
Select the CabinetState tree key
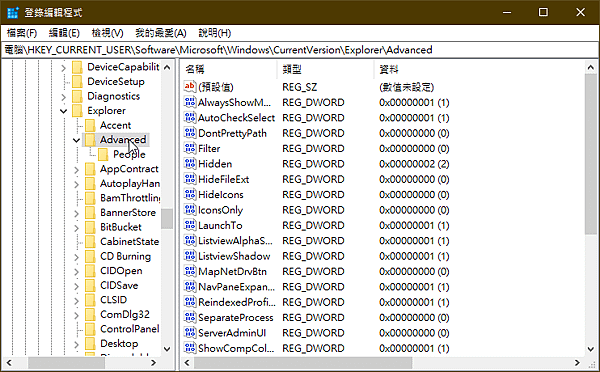pyautogui.click(x=129, y=241)
